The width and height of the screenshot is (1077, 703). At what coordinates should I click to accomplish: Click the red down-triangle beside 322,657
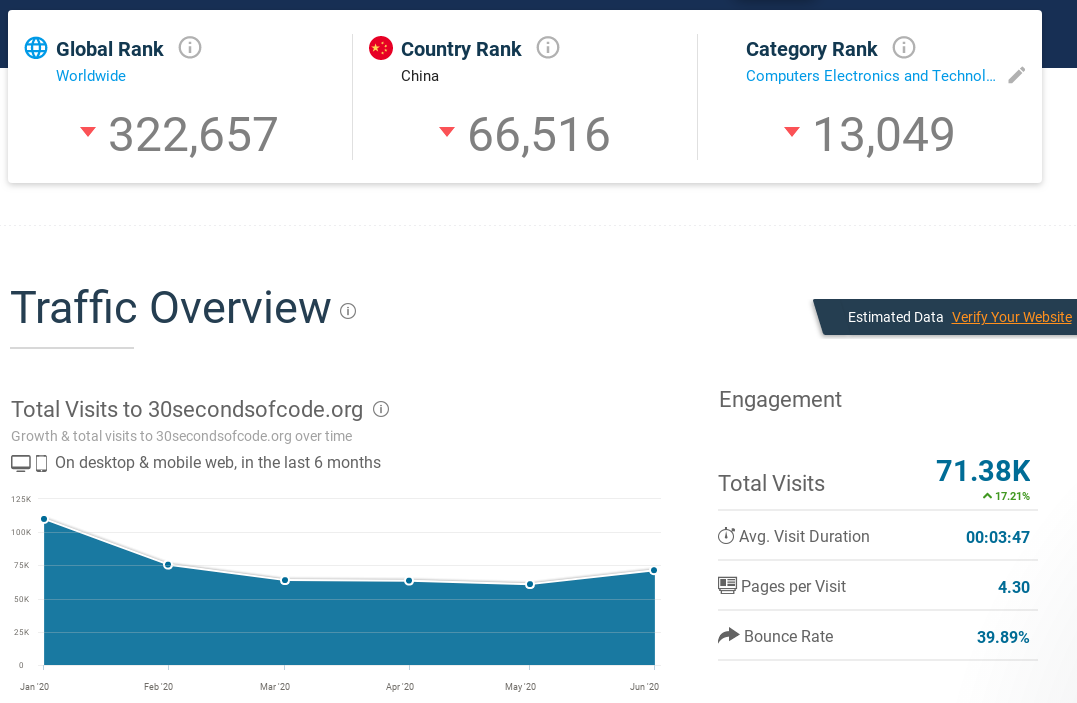[x=87, y=131]
